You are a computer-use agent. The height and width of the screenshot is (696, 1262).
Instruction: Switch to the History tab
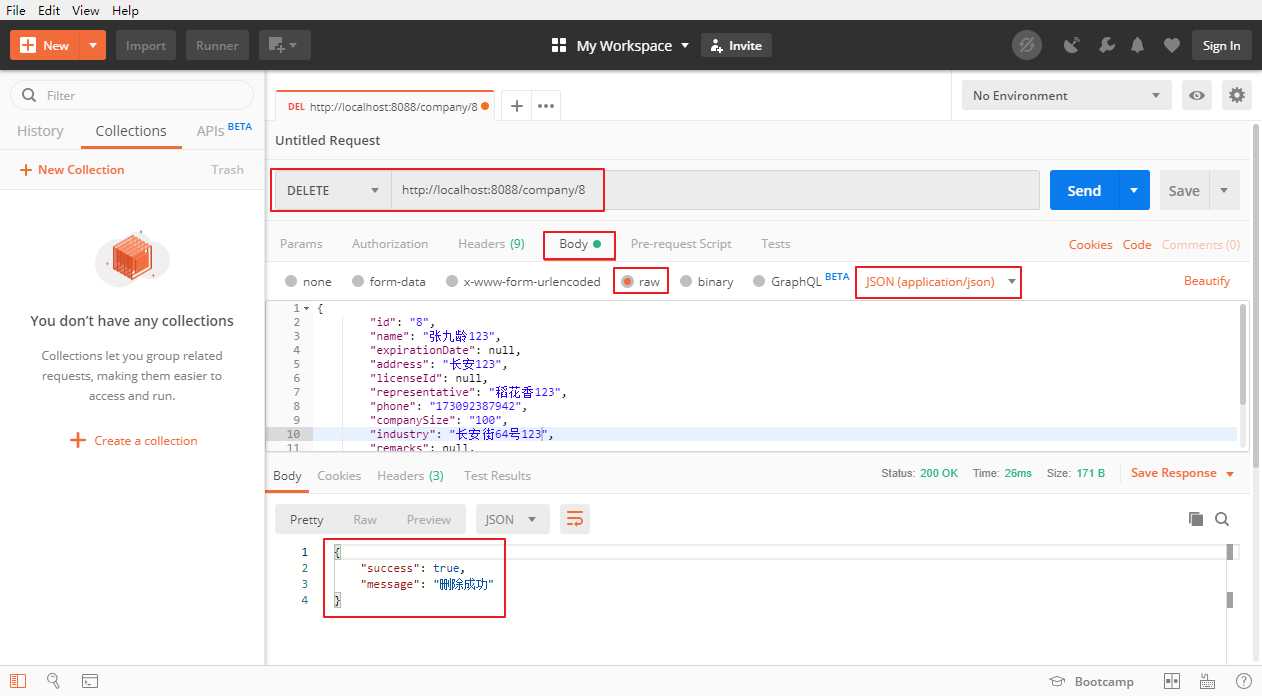click(40, 131)
